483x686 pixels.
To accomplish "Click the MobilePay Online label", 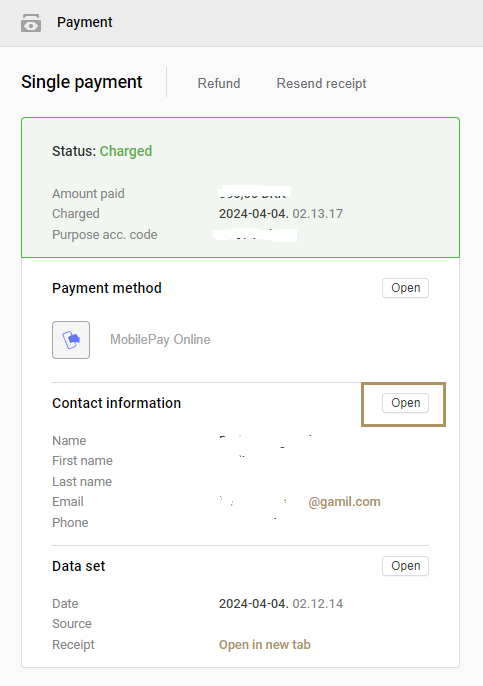I will [x=160, y=340].
